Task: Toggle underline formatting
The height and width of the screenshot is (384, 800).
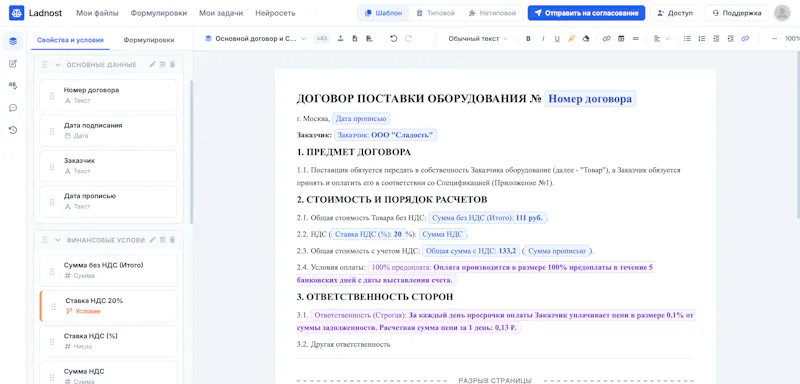Action: point(557,38)
